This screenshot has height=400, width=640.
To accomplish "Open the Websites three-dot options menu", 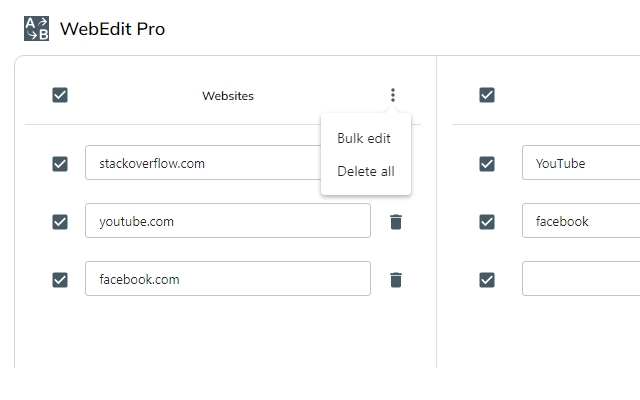I will pyautogui.click(x=393, y=96).
